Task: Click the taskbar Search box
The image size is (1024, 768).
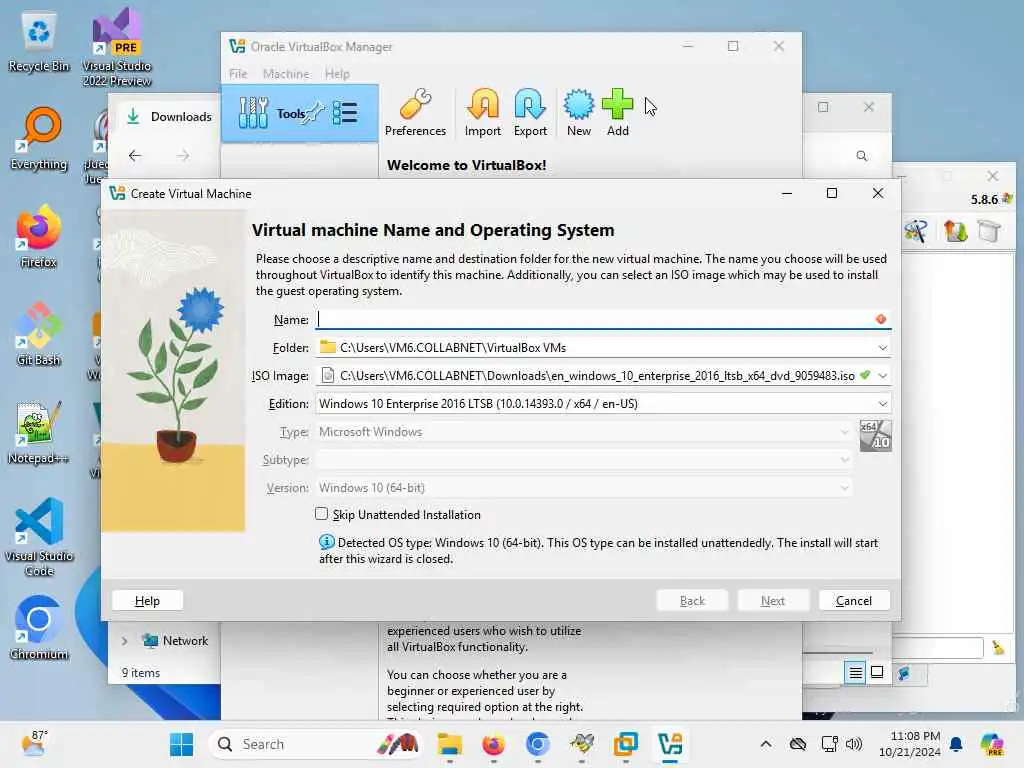Action: pyautogui.click(x=315, y=744)
